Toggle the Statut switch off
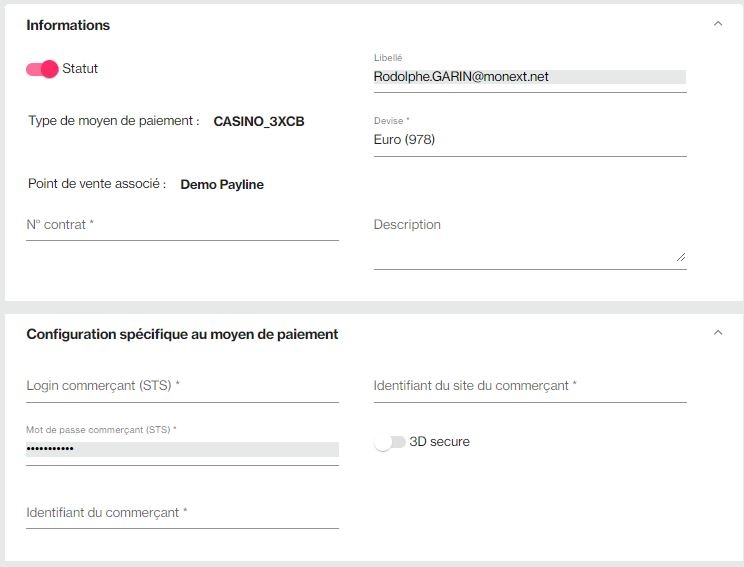This screenshot has height=567, width=744. (x=42, y=69)
